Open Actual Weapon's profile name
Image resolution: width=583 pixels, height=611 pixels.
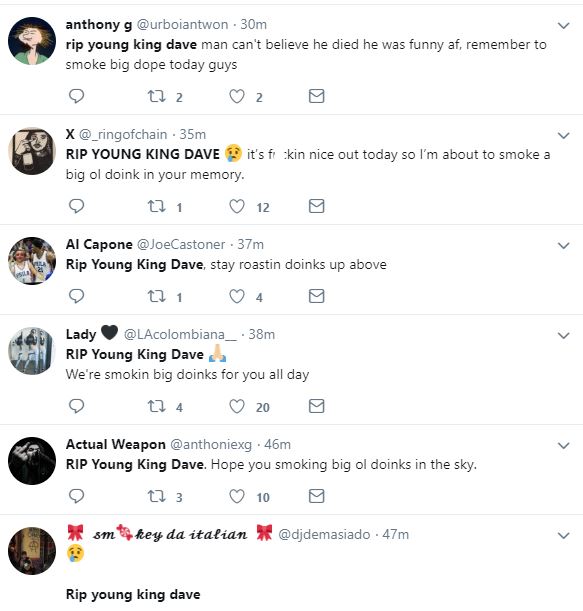click(115, 444)
